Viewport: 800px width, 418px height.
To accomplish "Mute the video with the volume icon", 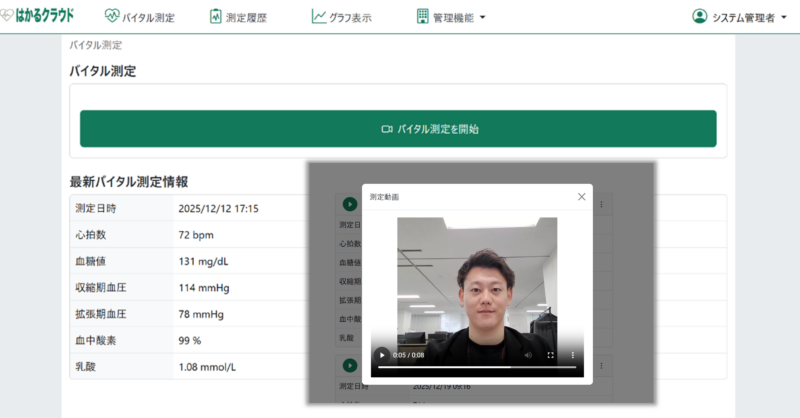I will 528,355.
